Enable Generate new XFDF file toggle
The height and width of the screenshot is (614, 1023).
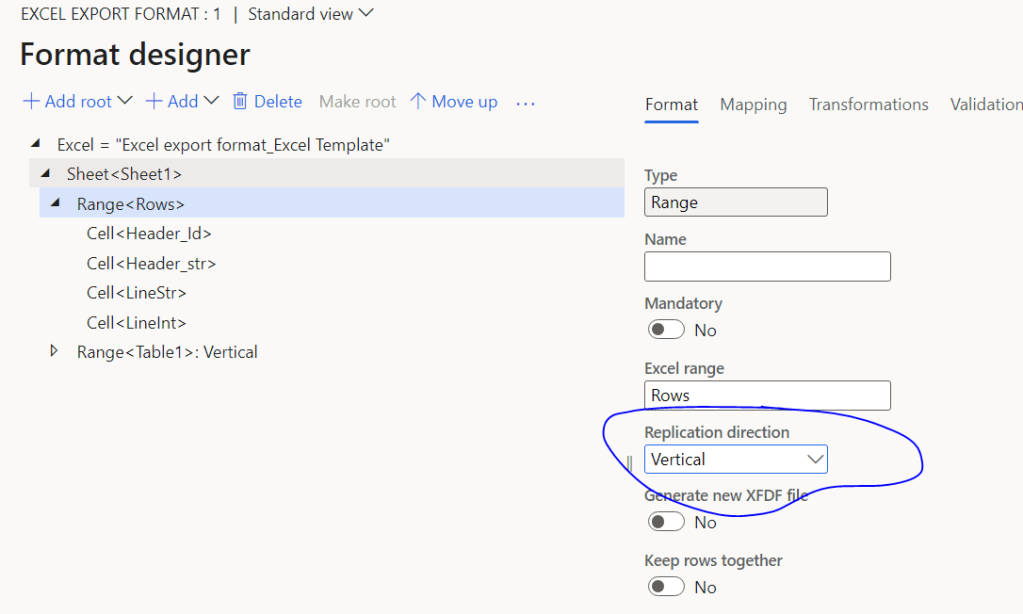pos(666,522)
